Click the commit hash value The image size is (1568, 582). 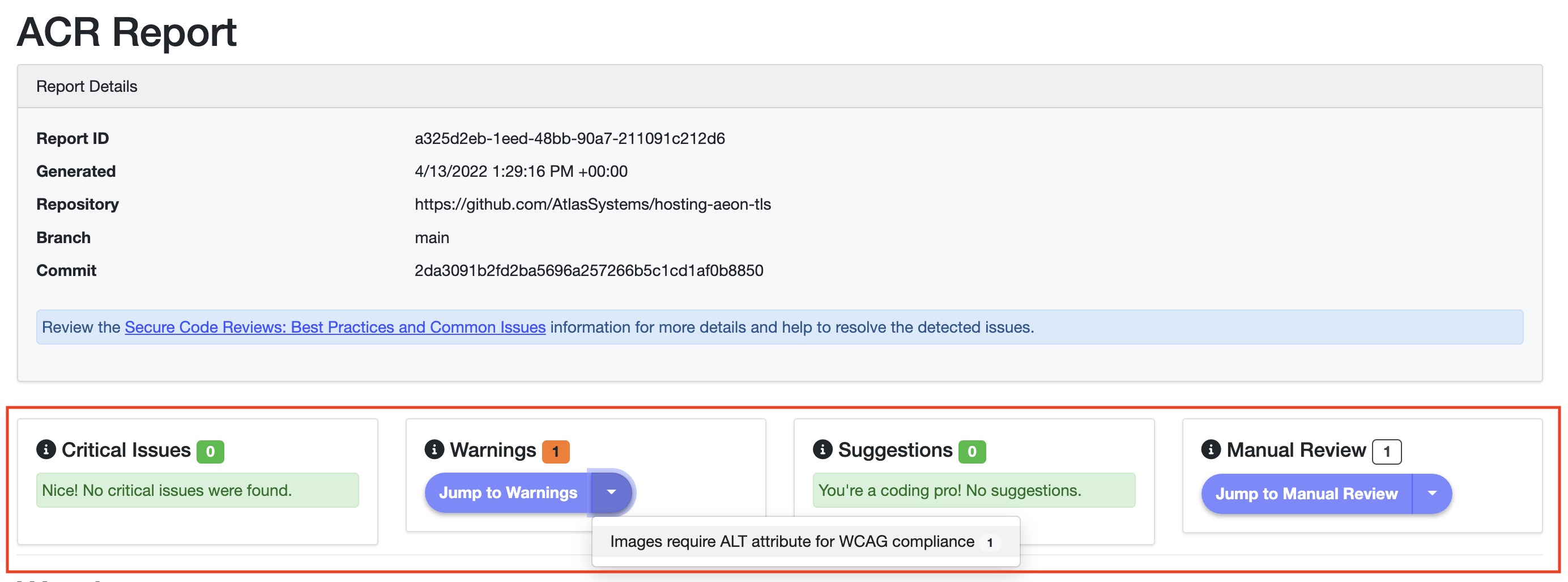[589, 270]
